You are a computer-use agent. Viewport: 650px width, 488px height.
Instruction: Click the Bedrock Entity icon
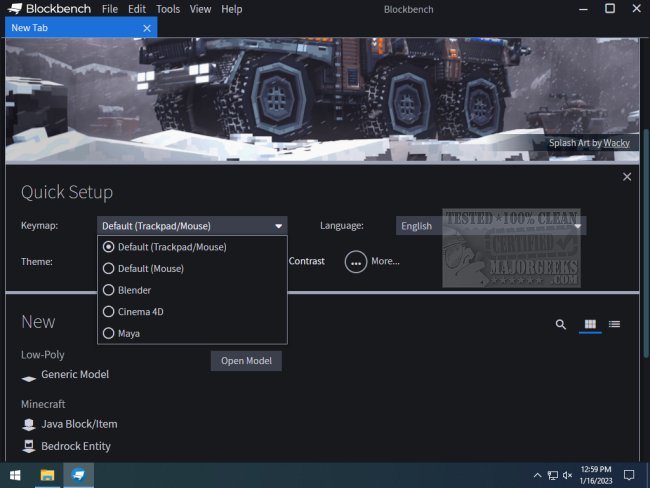(30, 447)
